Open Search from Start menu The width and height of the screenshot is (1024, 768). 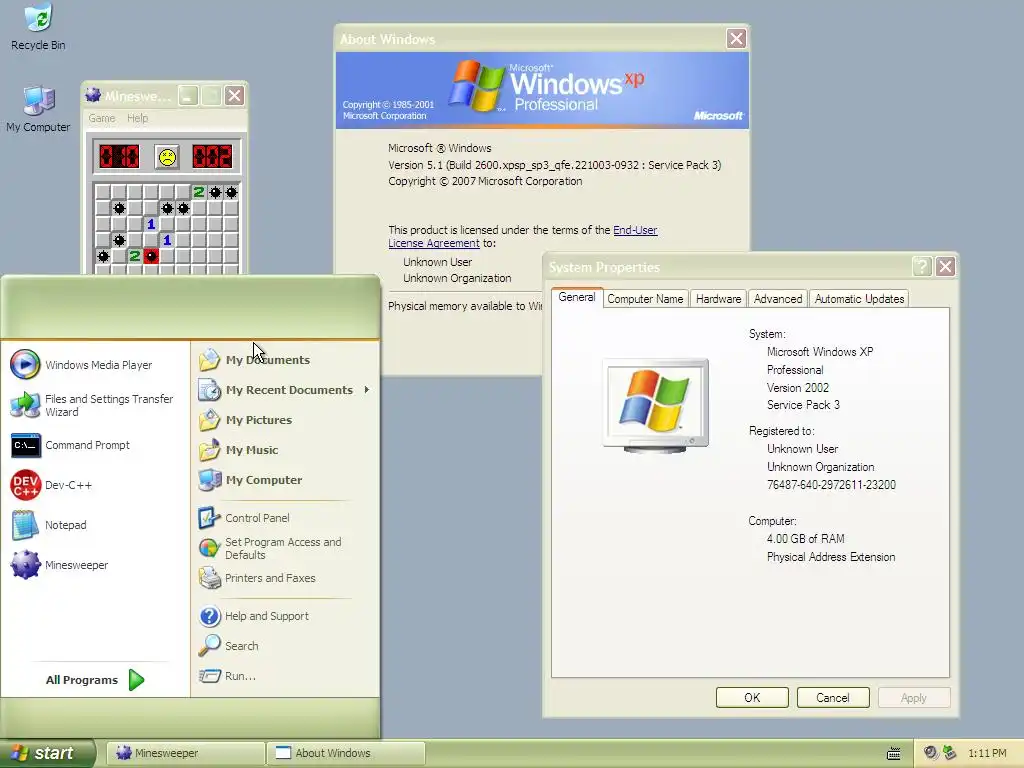pyautogui.click(x=229, y=646)
